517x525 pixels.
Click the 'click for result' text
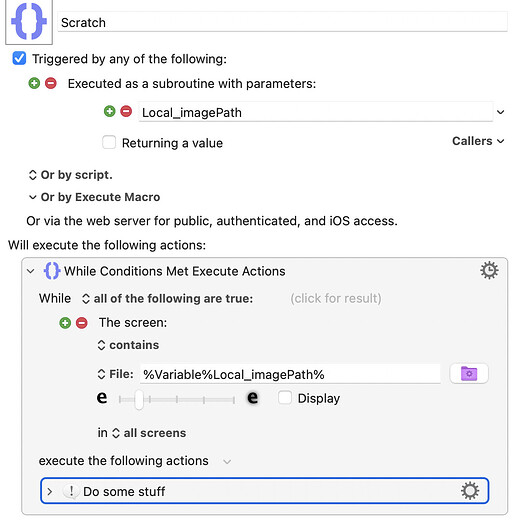[x=336, y=298]
